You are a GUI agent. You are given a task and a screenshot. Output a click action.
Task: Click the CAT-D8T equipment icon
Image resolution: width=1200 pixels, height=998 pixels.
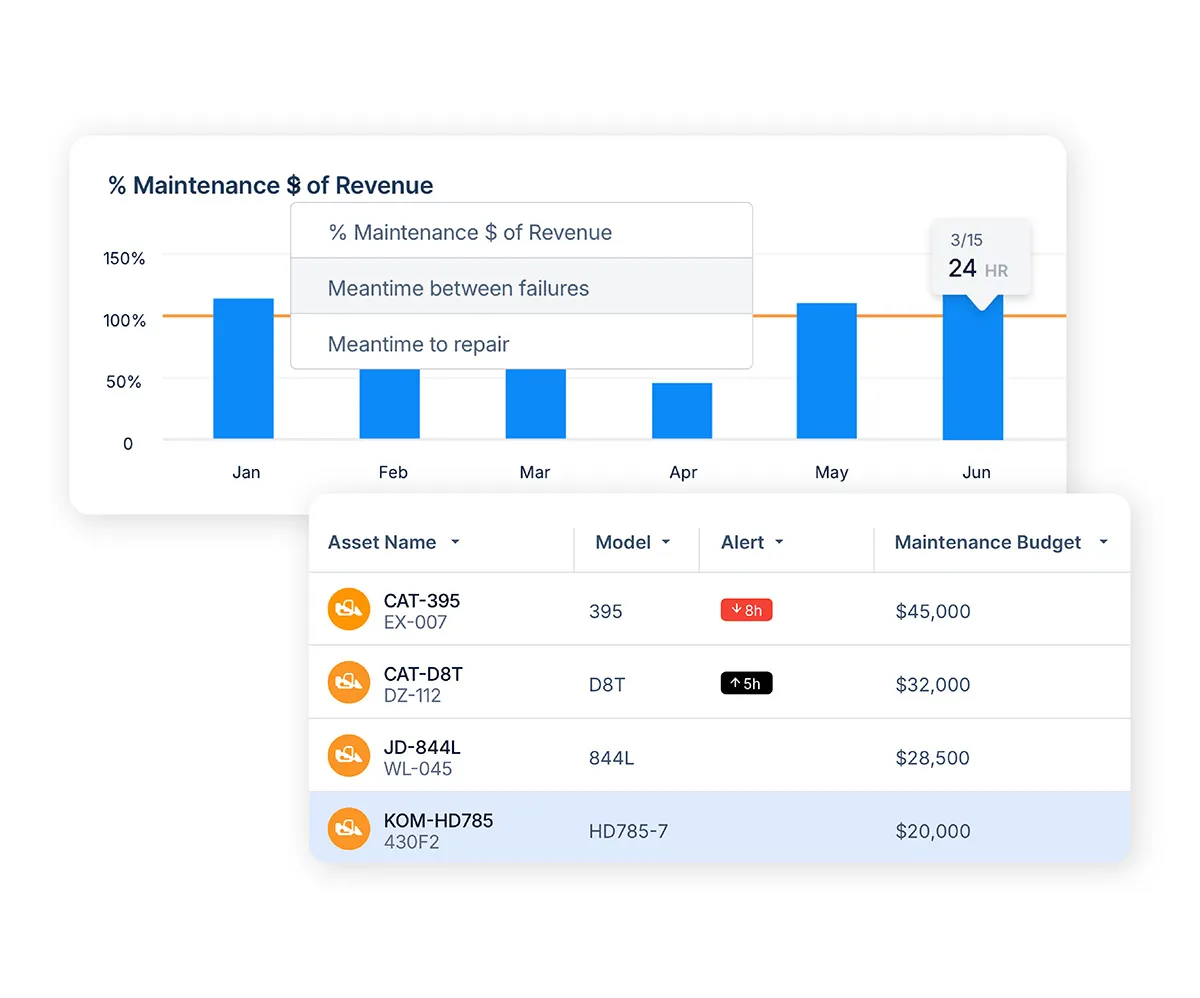[348, 682]
